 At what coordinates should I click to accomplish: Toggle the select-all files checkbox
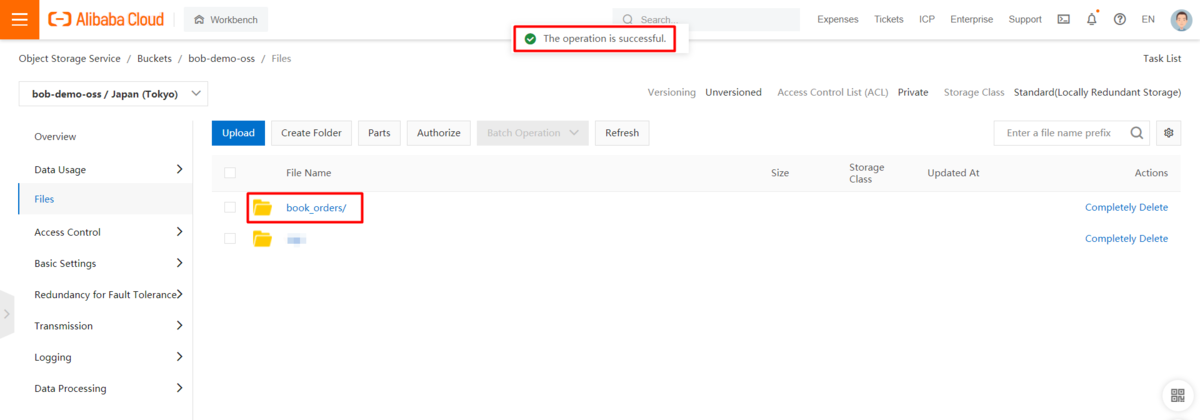pos(230,173)
